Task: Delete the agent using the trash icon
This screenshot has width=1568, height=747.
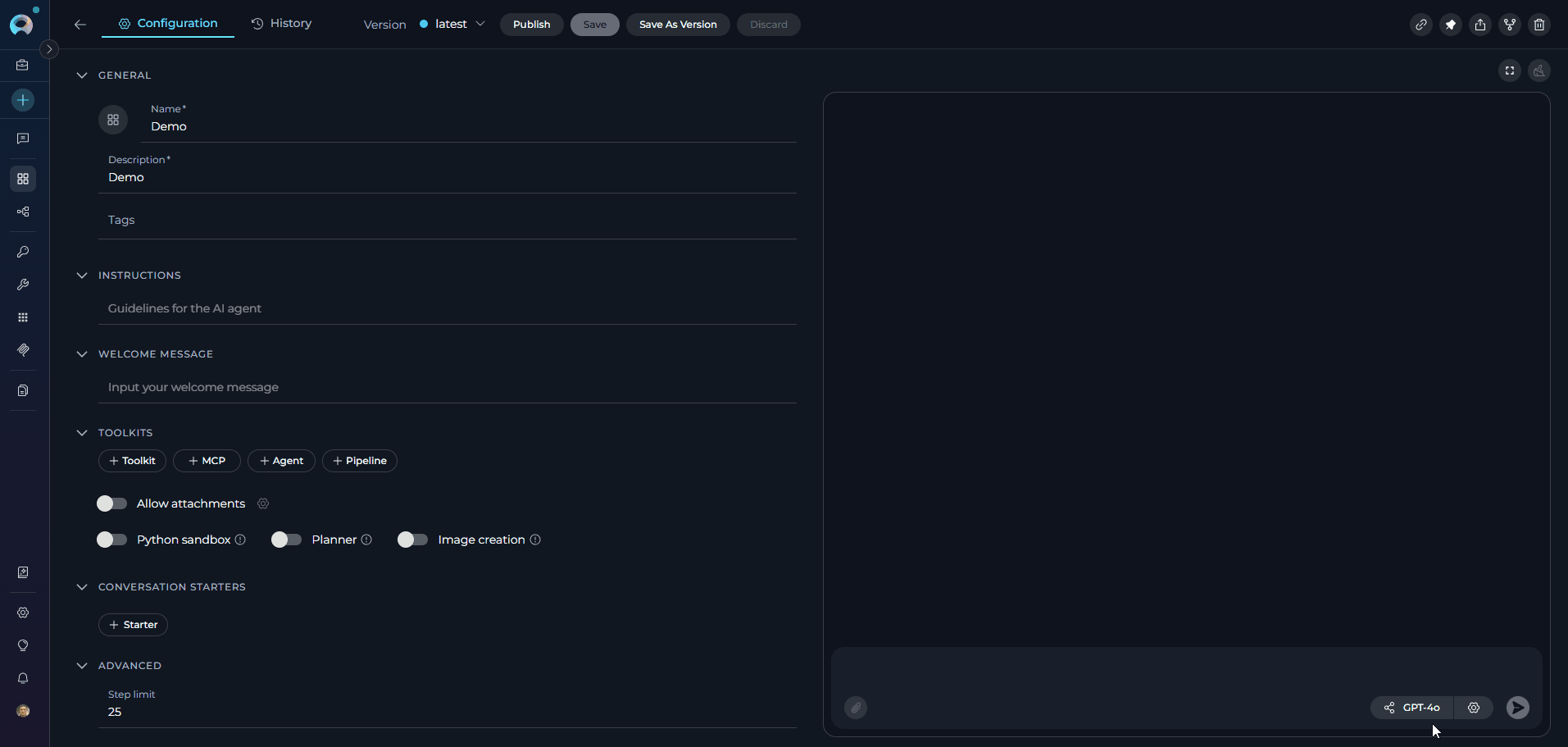Action: pos(1538,25)
